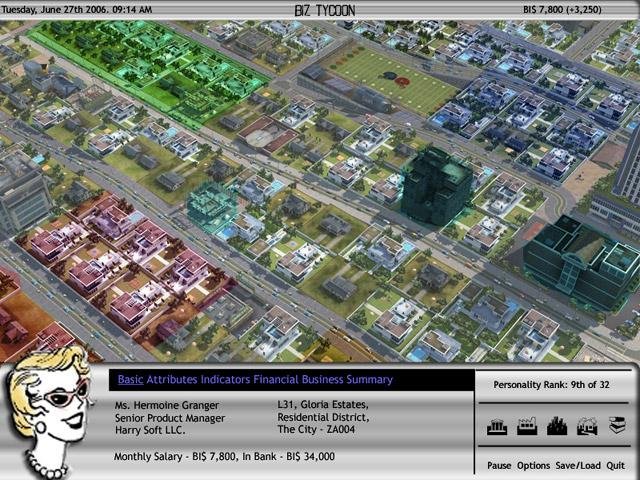Switch to the Basic tab
640x480 pixels.
tap(130, 380)
